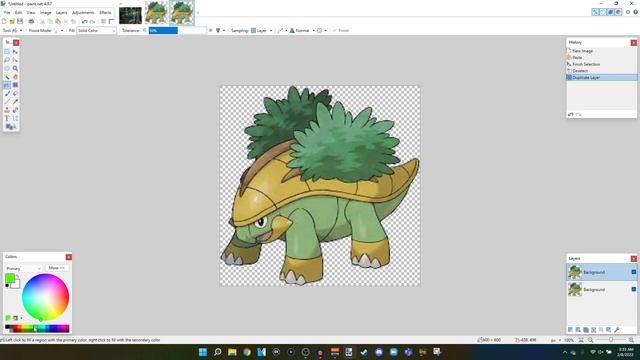
Task: Toggle the Colors window button at top right
Action: 618,12
